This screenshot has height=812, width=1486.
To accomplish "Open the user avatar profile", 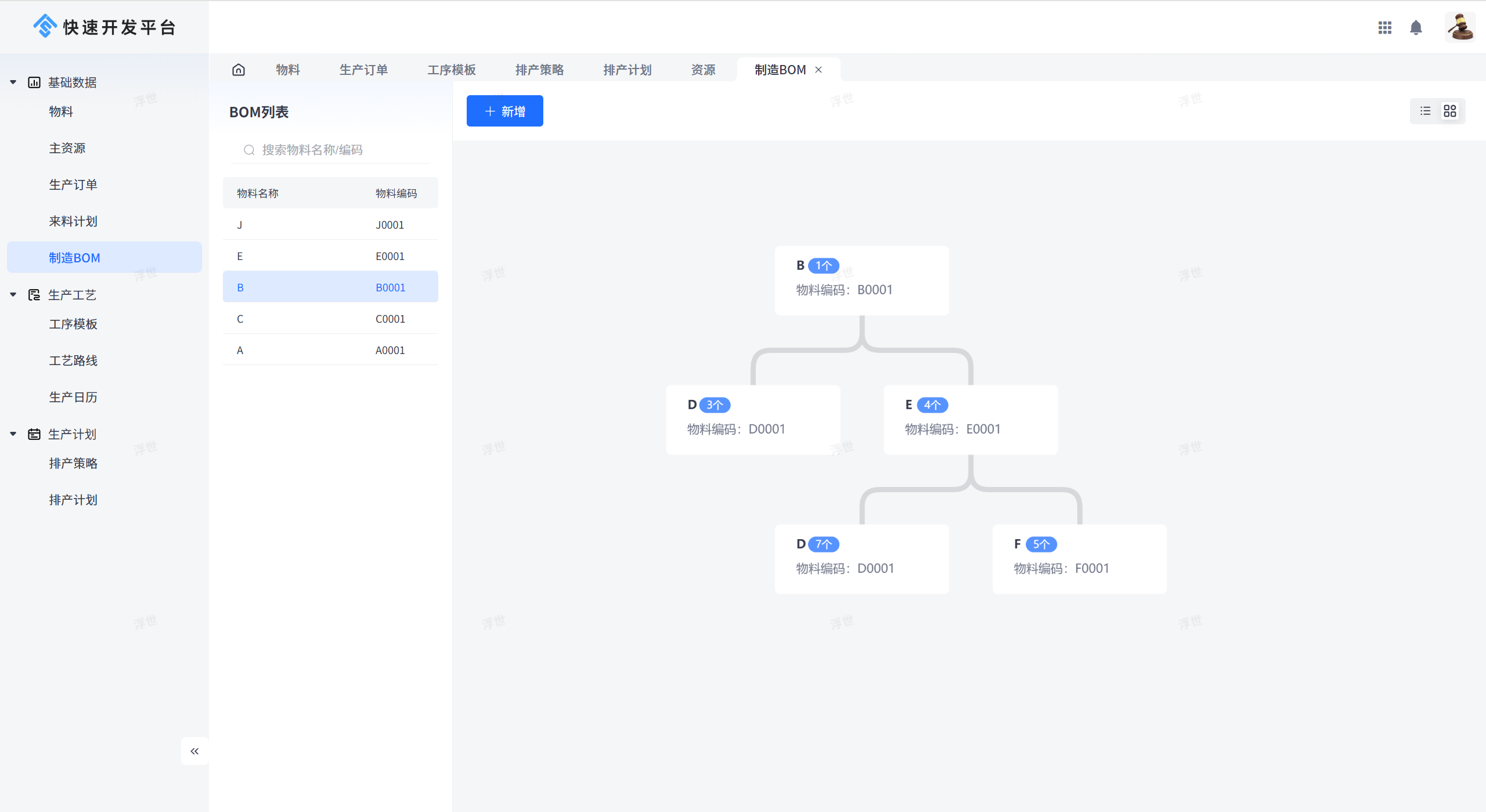I will (x=1460, y=27).
